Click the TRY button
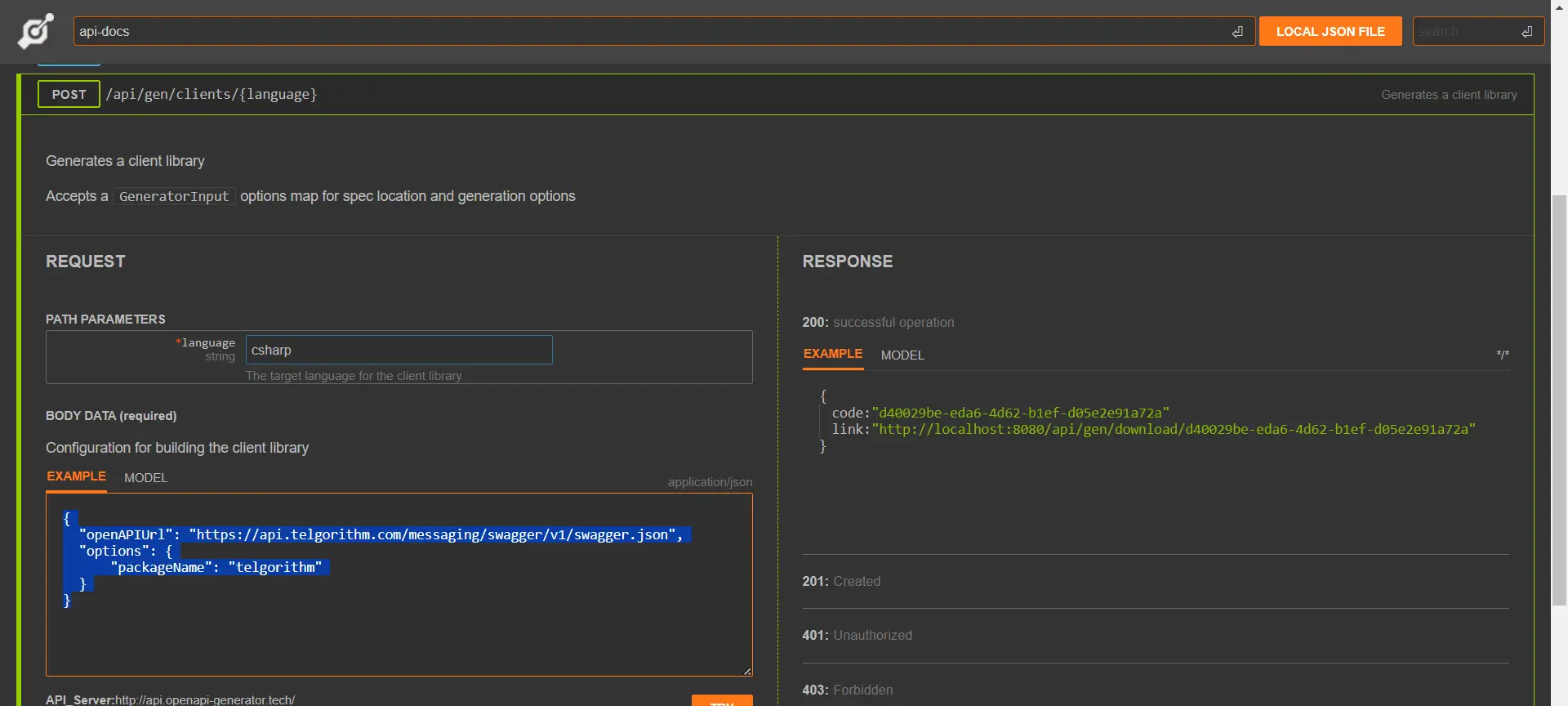The width and height of the screenshot is (1568, 706). [722, 701]
